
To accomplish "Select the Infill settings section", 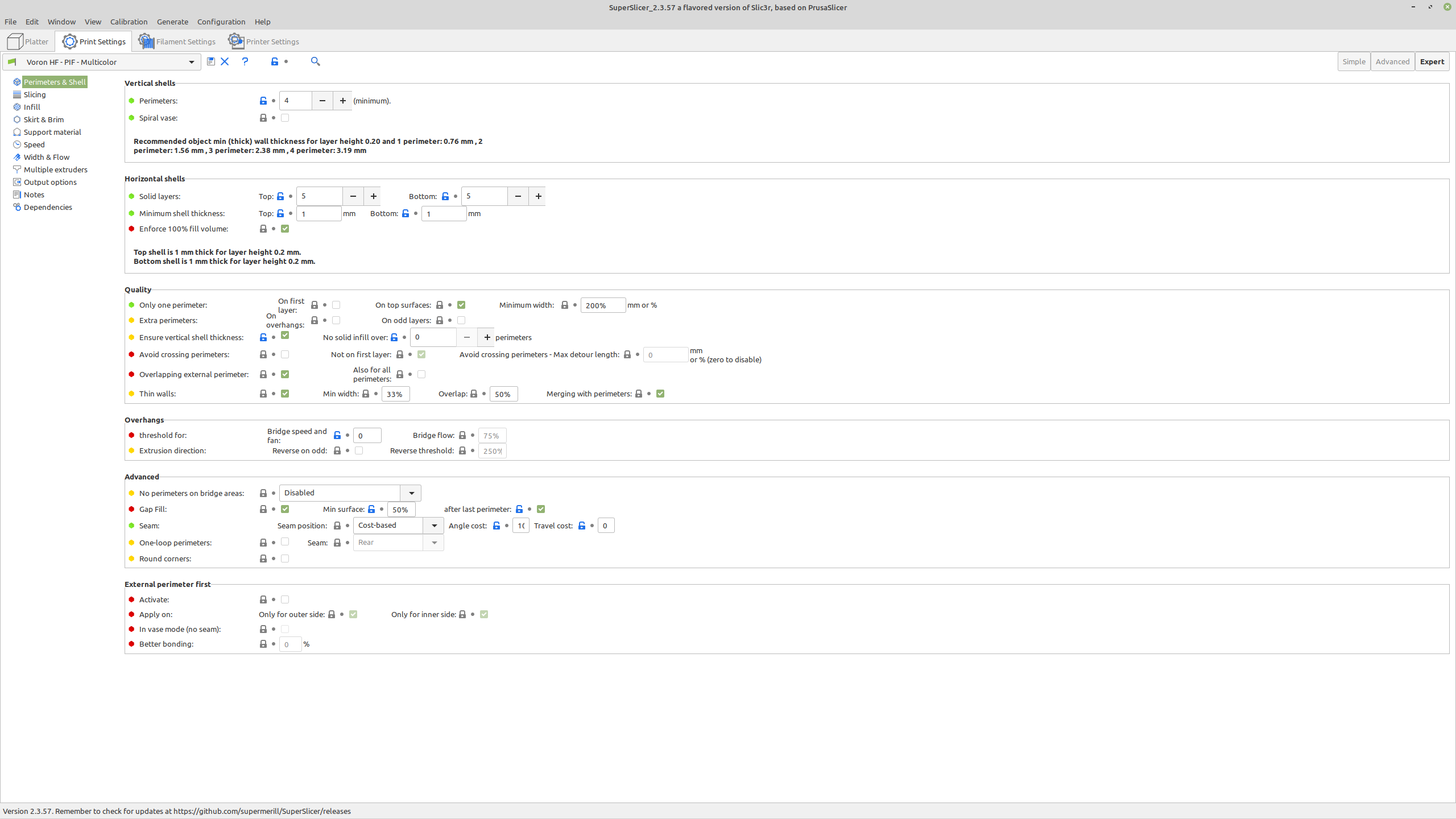I will coord(31,107).
